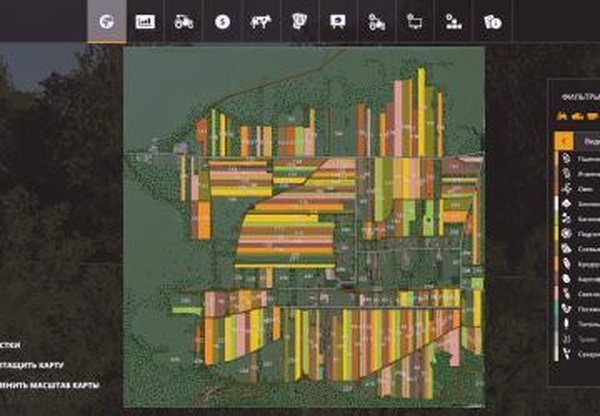Click the orange left-arrow filter selector
Image resolution: width=600 pixels, height=416 pixels.
pyautogui.click(x=564, y=141)
